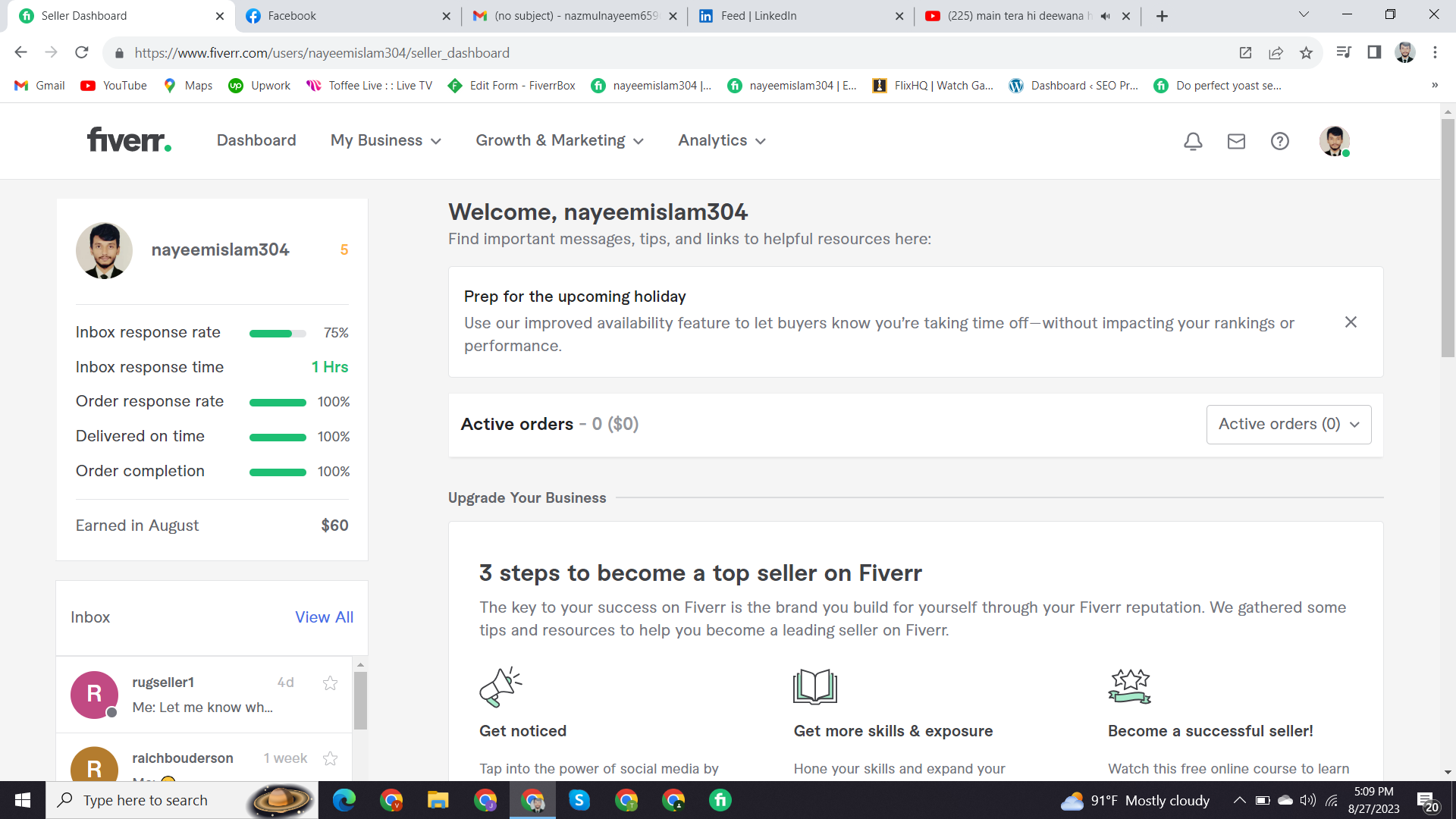Click the Windows search box

tap(182, 800)
